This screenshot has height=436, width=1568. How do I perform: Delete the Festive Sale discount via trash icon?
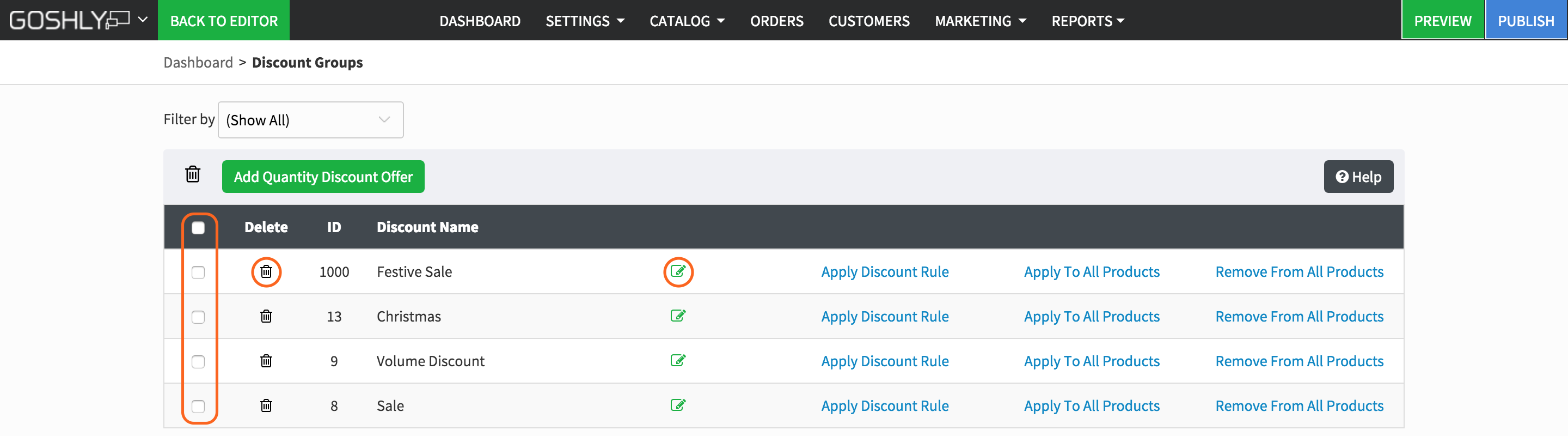266,271
